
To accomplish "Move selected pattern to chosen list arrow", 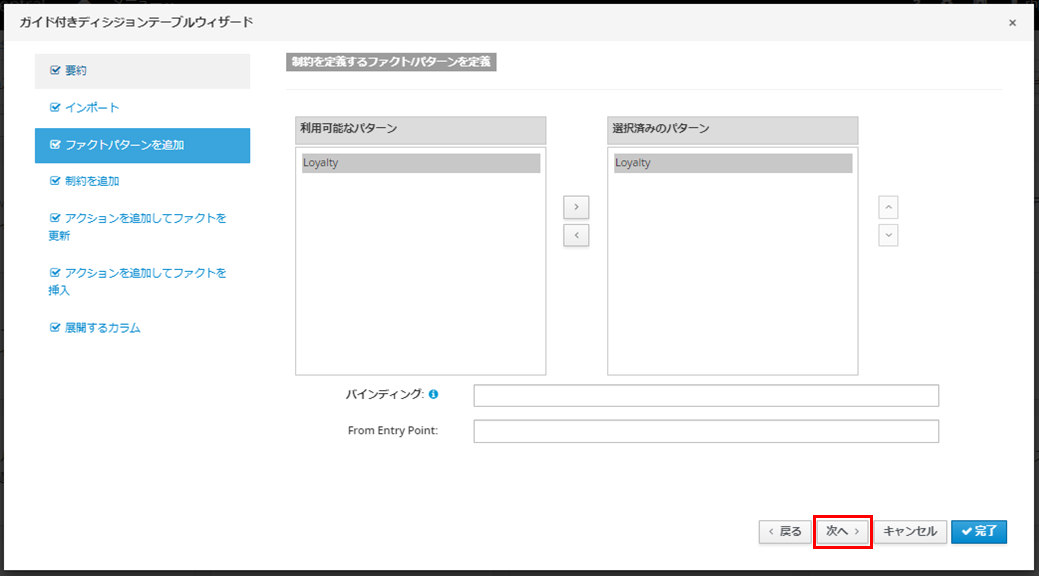I will pyautogui.click(x=576, y=207).
